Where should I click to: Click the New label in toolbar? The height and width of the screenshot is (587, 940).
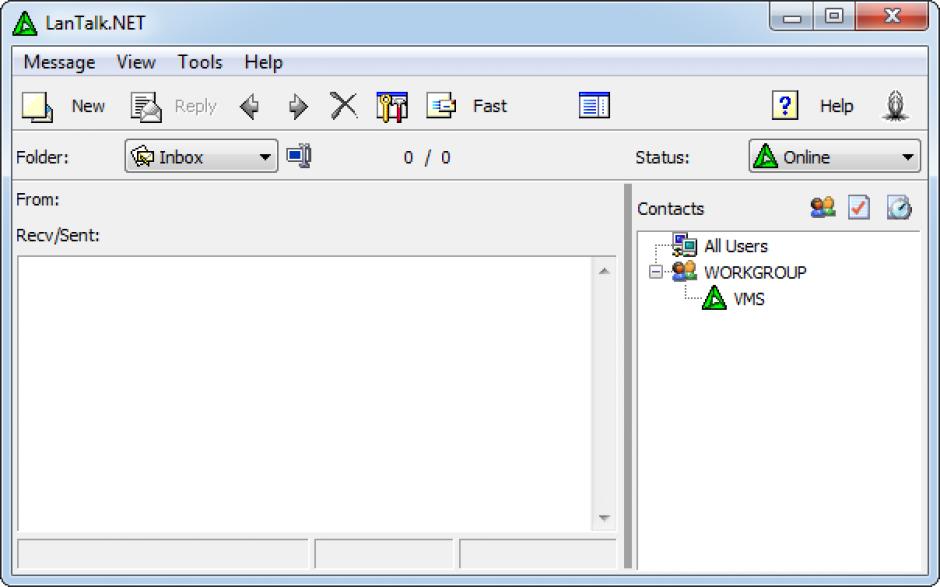[x=88, y=106]
